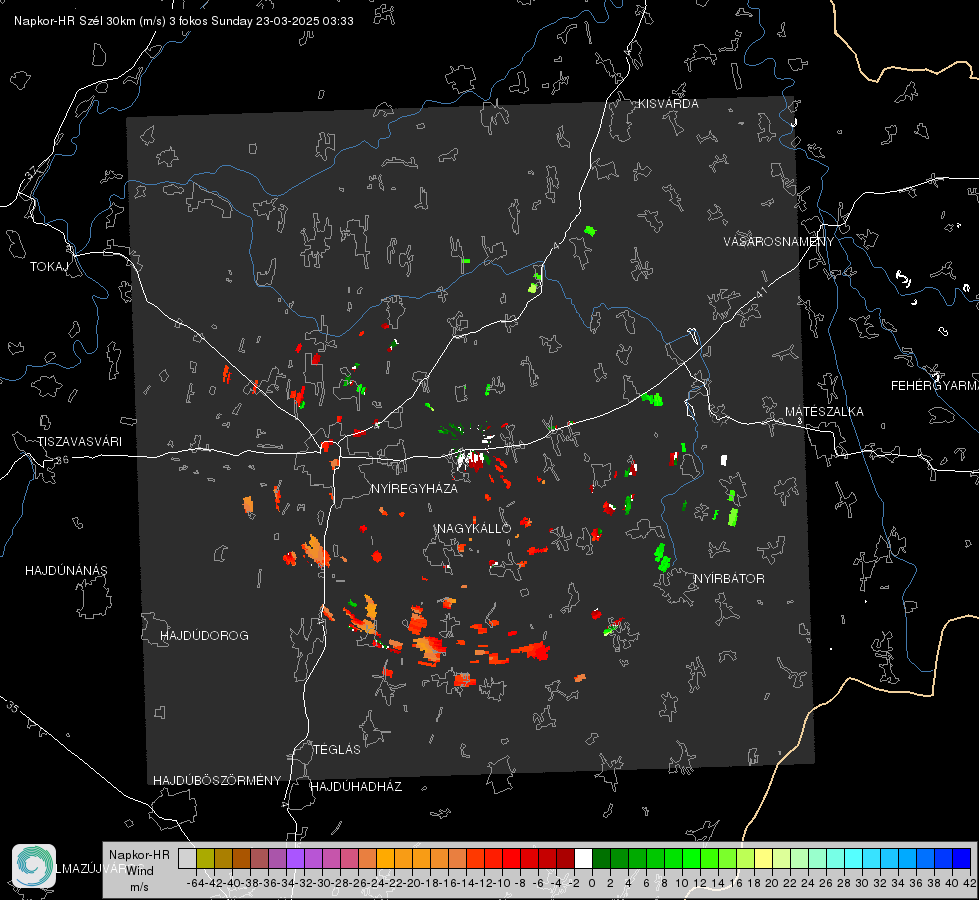Image resolution: width=979 pixels, height=900 pixels.
Task: Select the HAJDÚDOROG label on the map
Action: (x=204, y=635)
